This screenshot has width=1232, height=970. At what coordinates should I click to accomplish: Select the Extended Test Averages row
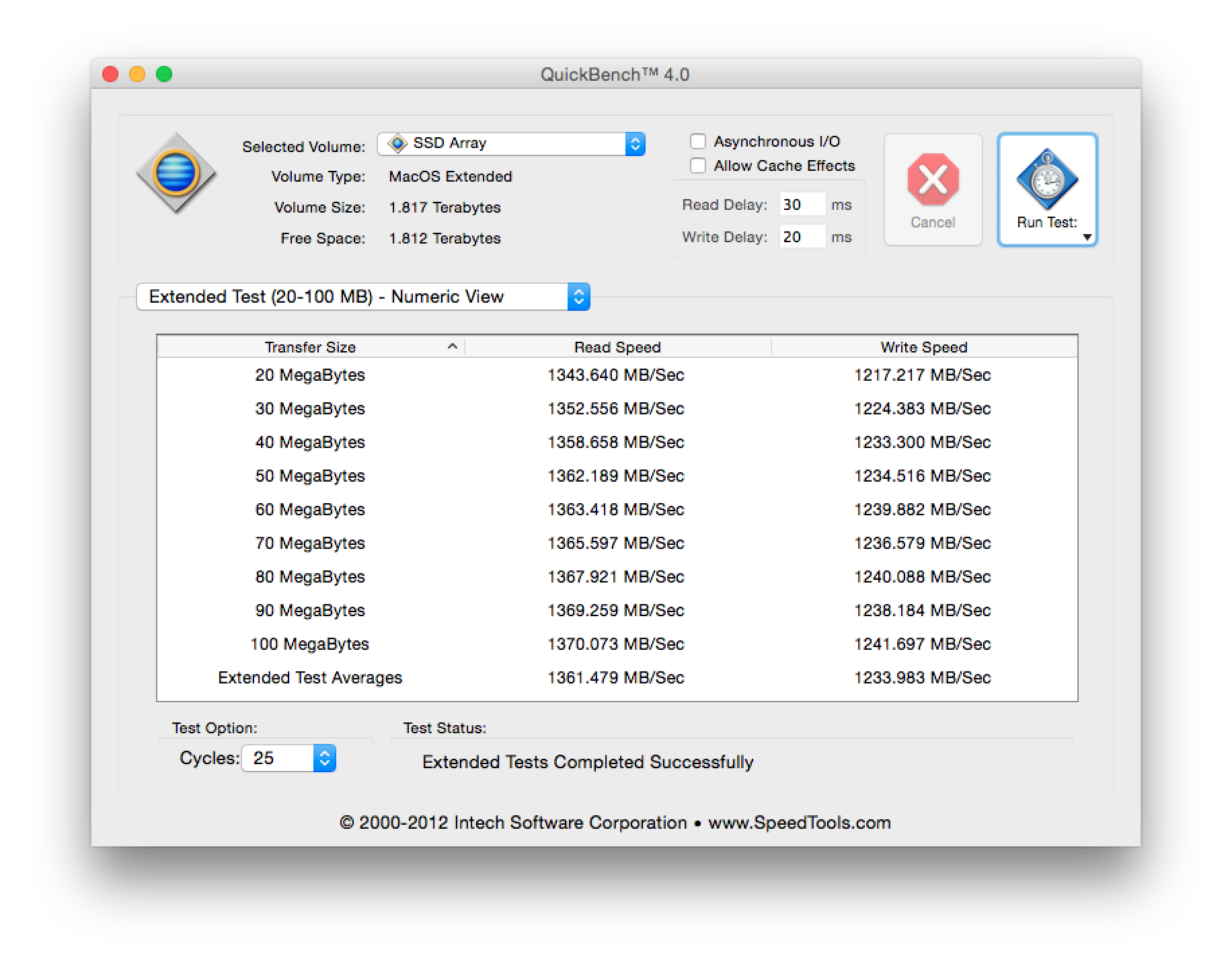(617, 677)
